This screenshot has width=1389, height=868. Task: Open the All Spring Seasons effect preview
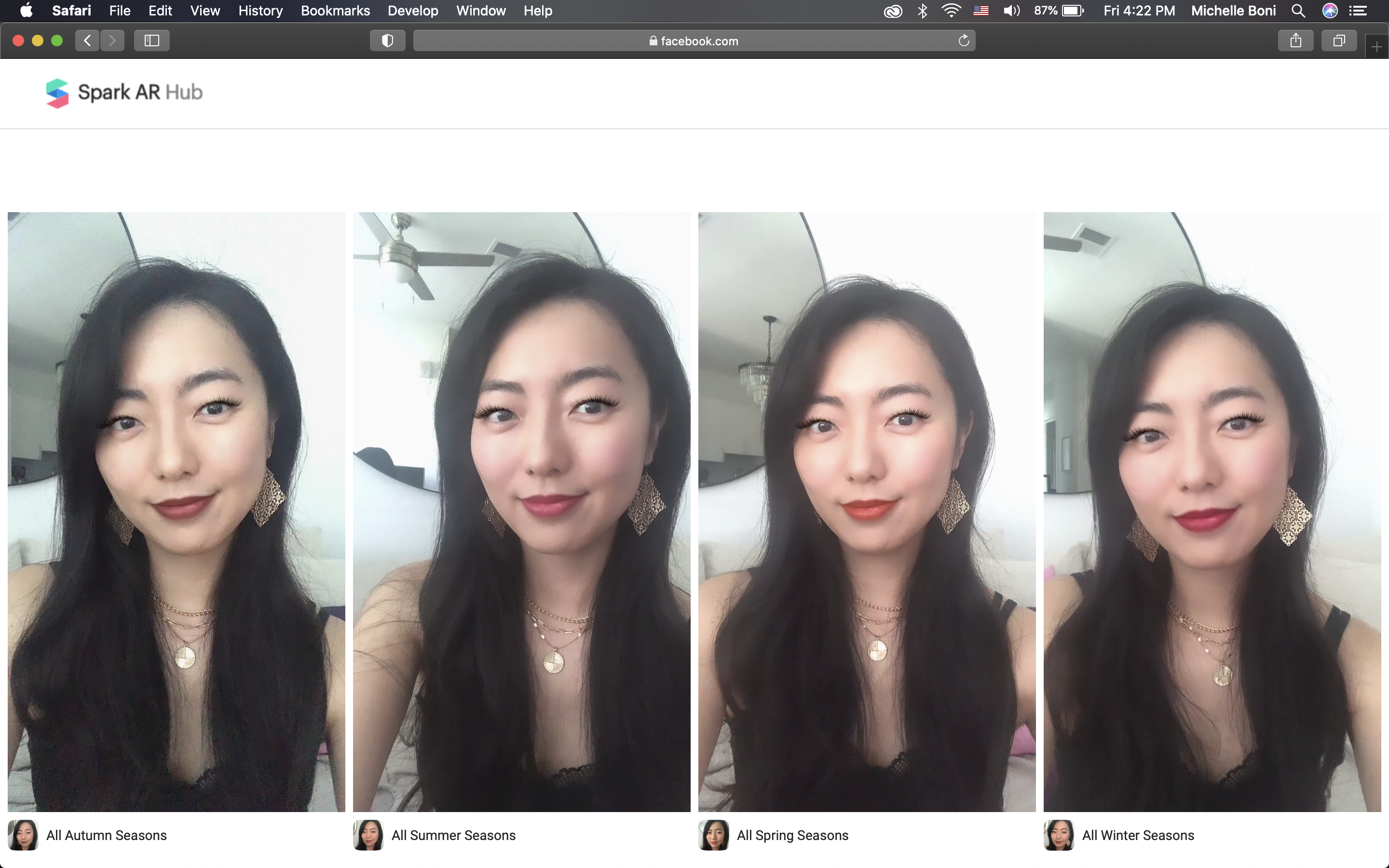click(867, 512)
